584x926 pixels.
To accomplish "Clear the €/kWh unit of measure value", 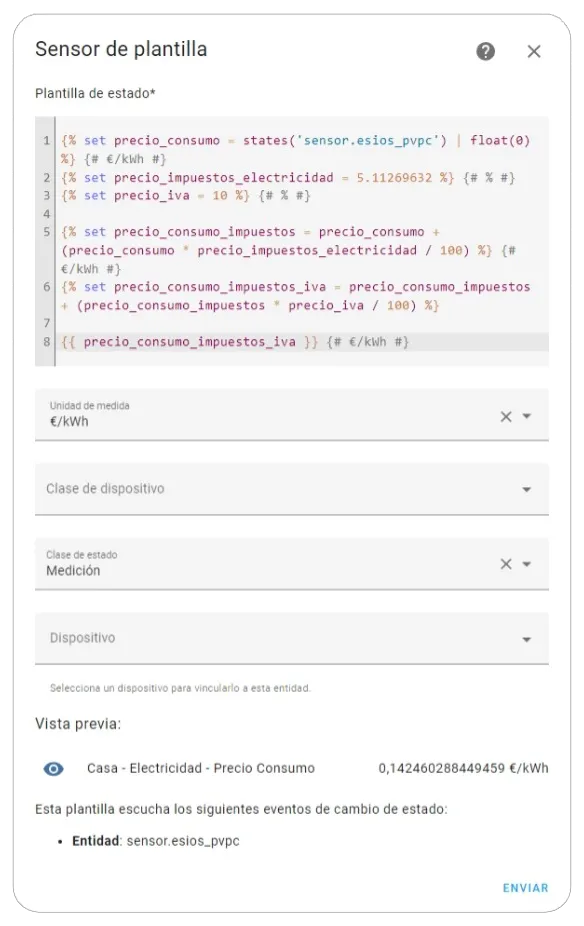I will (506, 416).
